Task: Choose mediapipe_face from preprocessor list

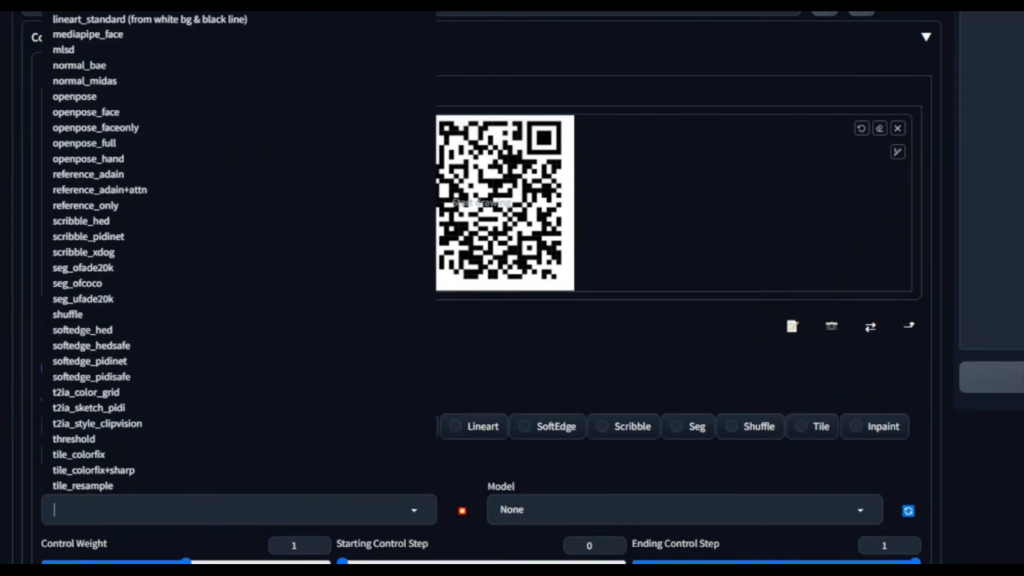Action: tap(88, 34)
